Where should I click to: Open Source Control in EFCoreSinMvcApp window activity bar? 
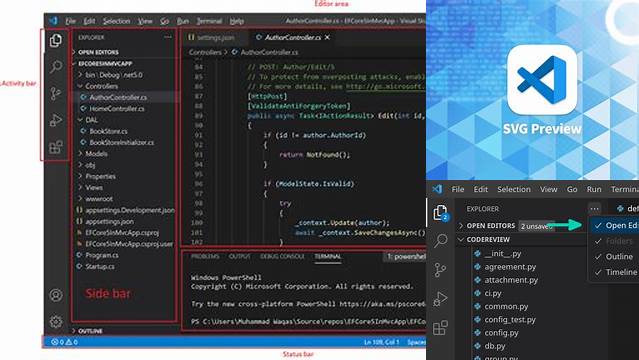(55, 93)
